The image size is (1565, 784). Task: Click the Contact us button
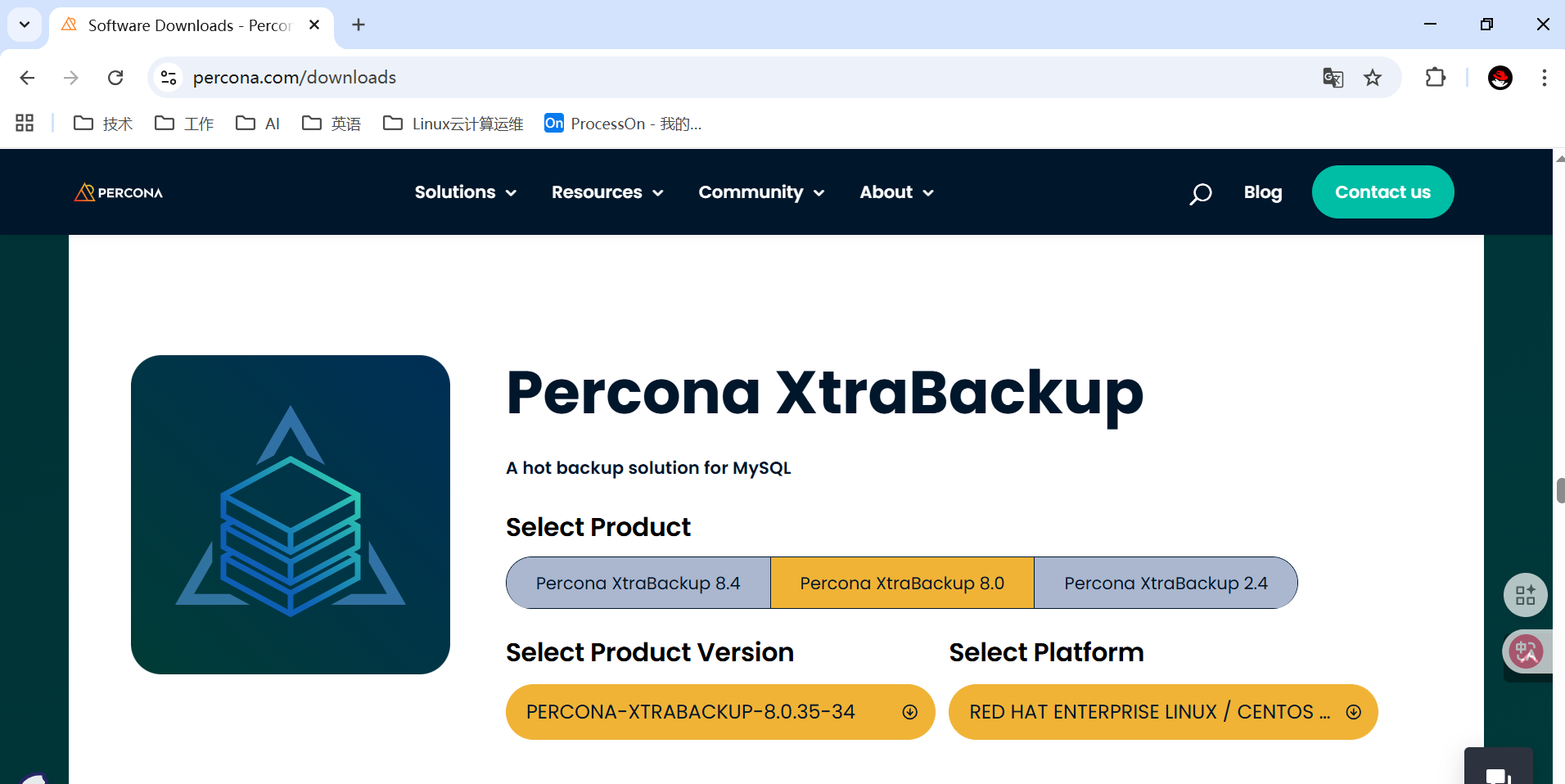coord(1382,192)
